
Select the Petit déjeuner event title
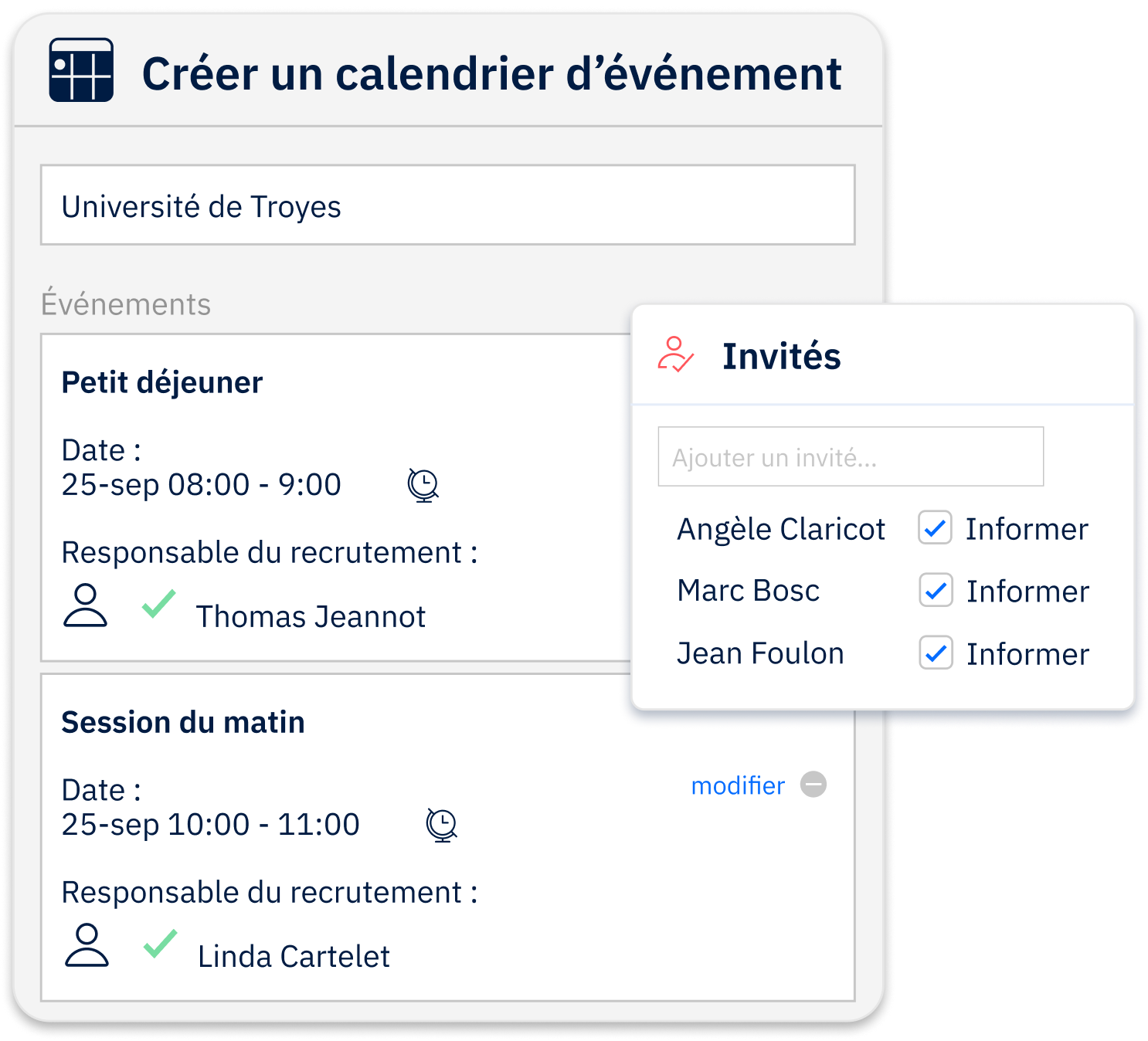(x=162, y=383)
